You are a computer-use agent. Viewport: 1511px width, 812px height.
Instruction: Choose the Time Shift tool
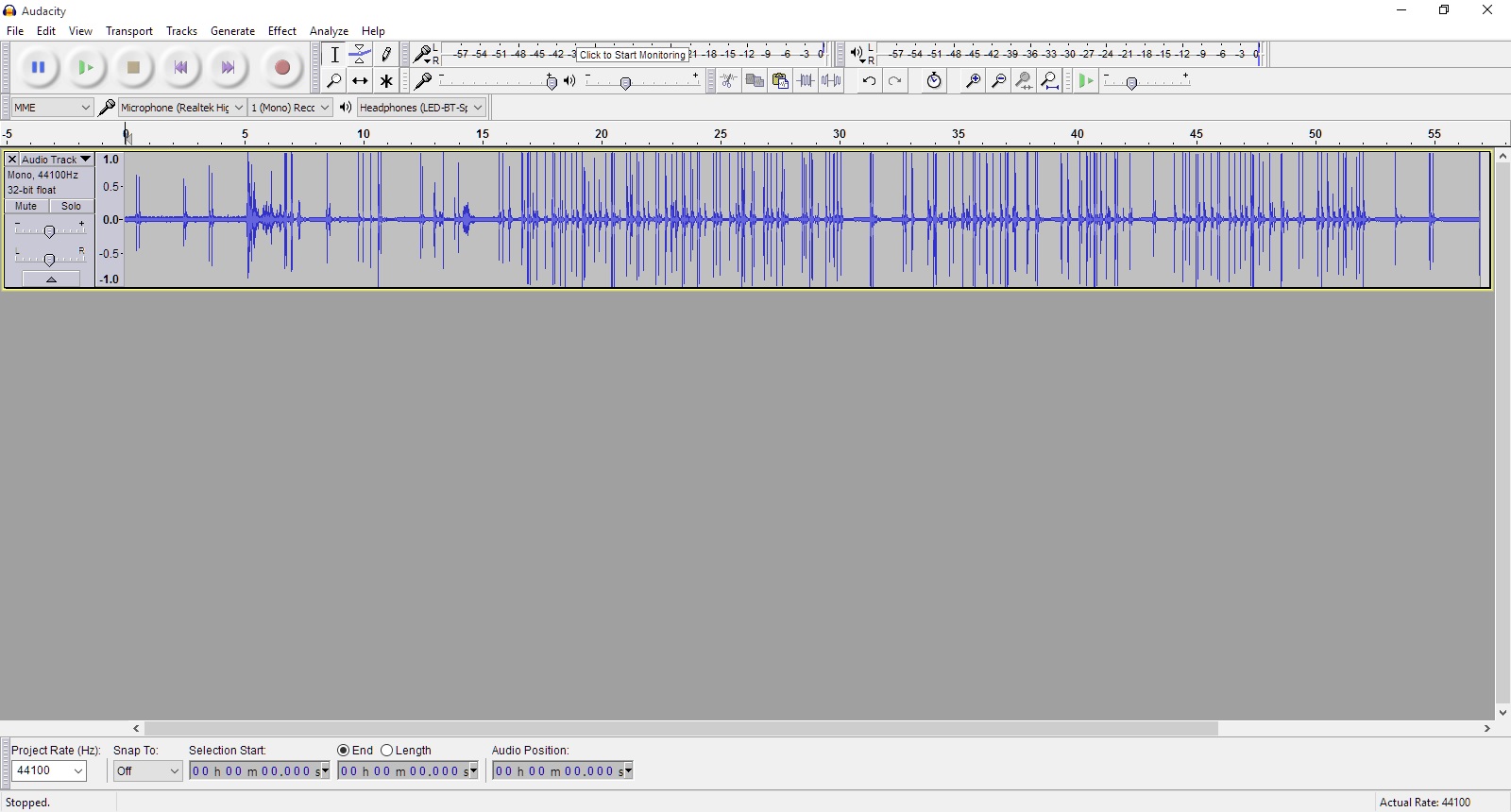[x=360, y=81]
